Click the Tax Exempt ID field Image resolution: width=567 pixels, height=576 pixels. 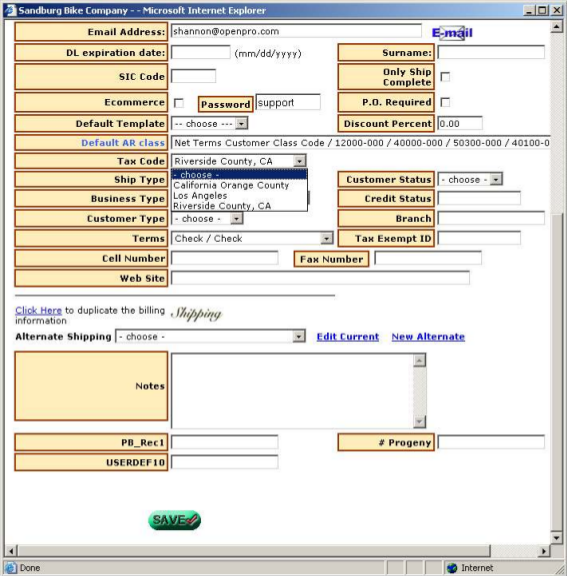[x=479, y=238]
